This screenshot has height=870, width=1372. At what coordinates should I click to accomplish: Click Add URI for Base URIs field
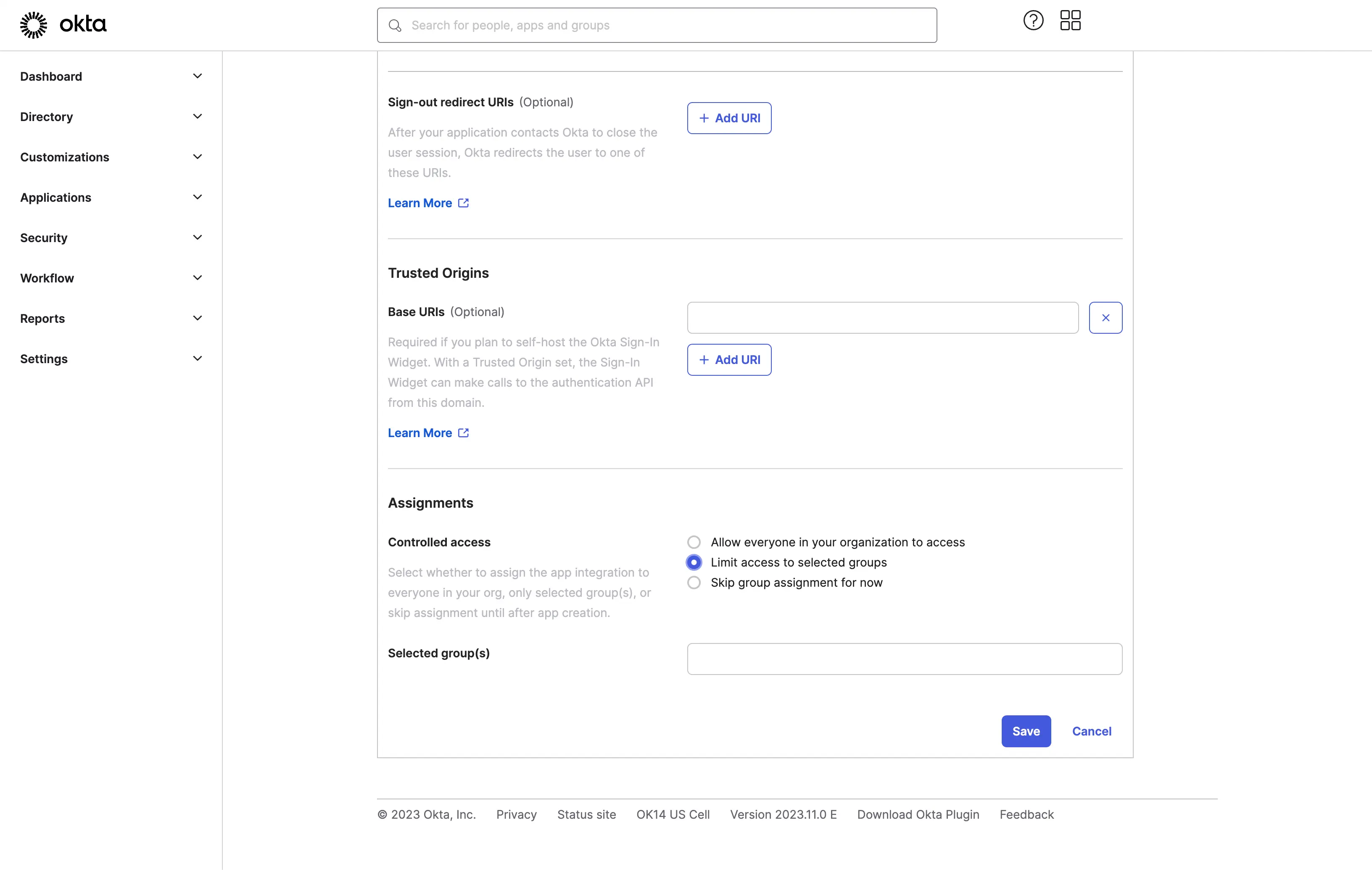coord(729,359)
